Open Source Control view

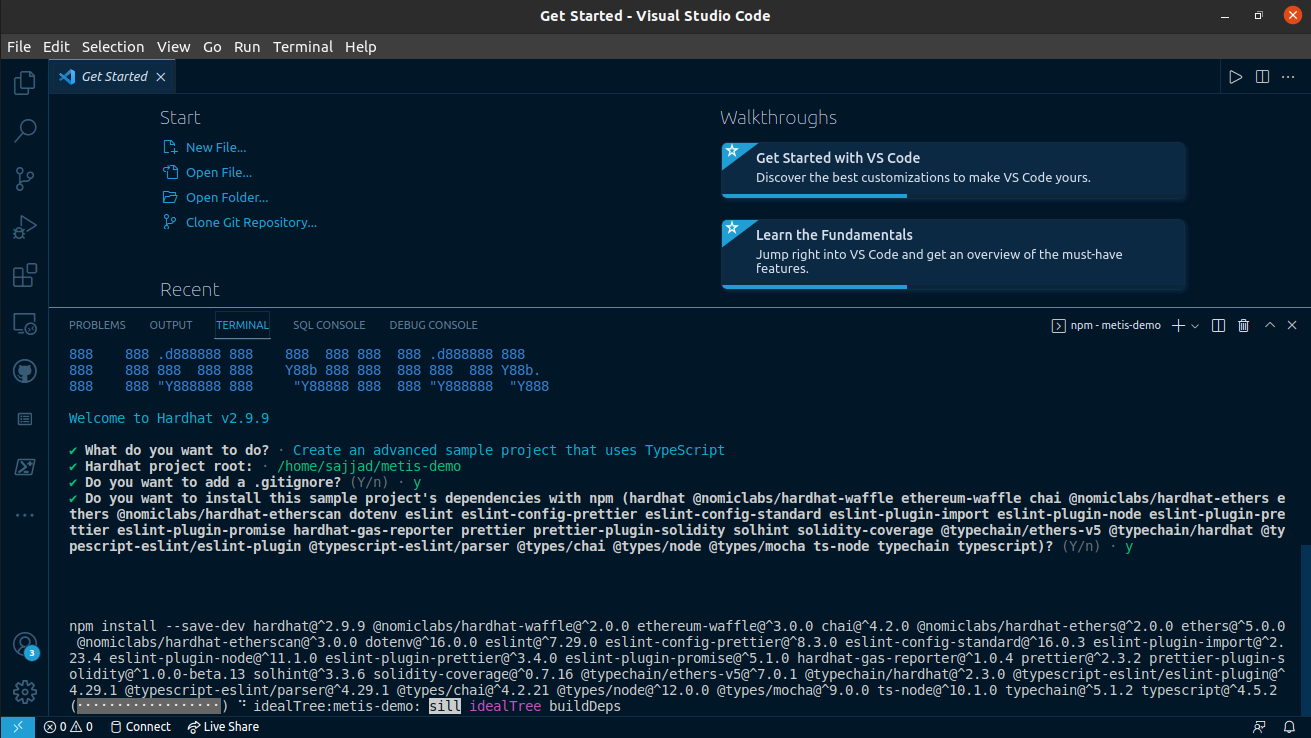click(x=24, y=179)
